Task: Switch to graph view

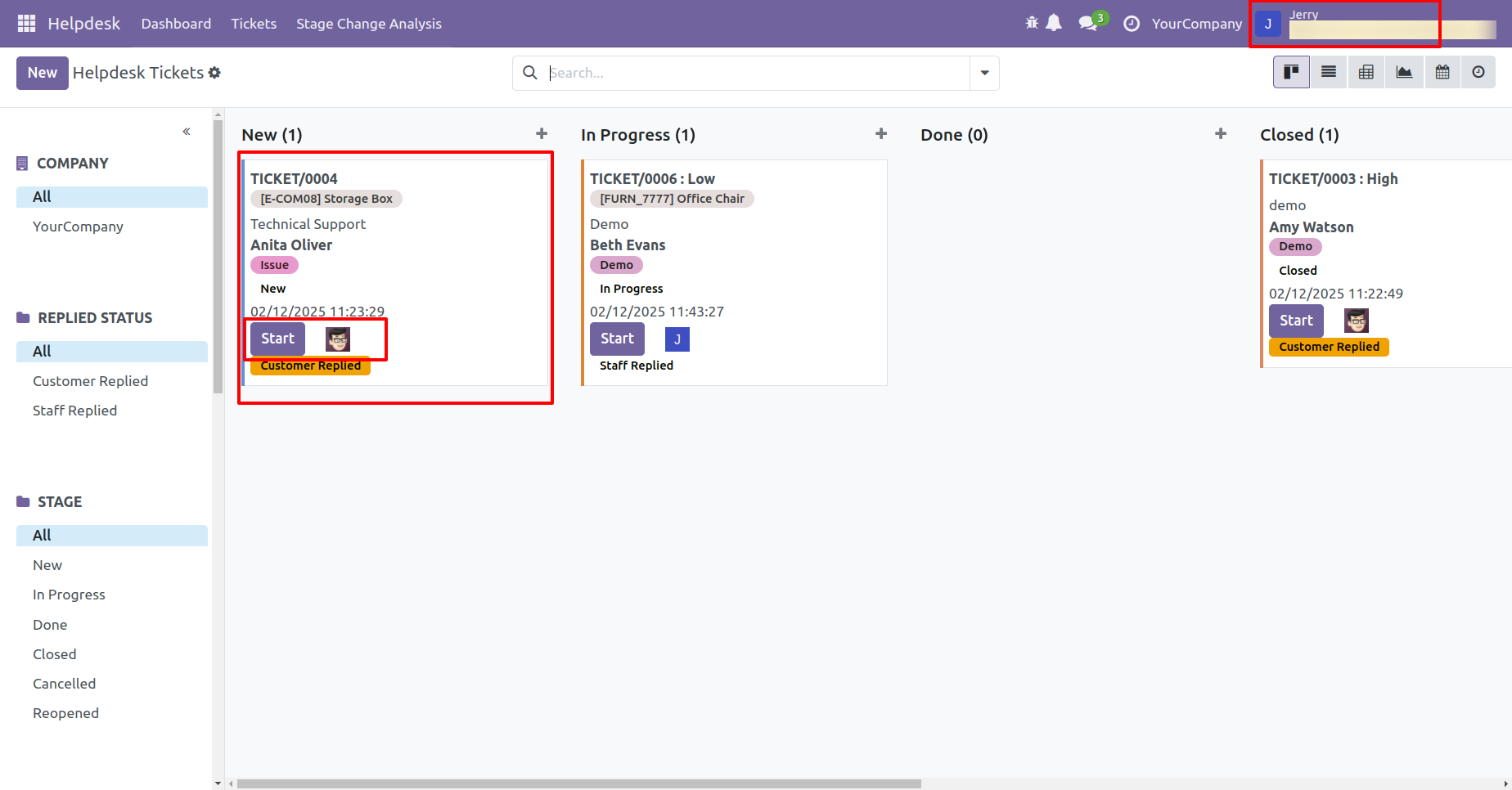Action: 1404,72
